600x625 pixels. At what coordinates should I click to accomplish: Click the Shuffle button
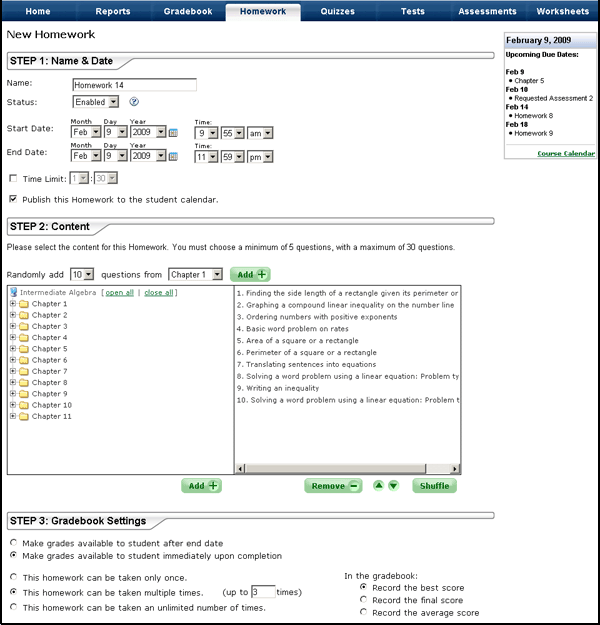coord(435,485)
